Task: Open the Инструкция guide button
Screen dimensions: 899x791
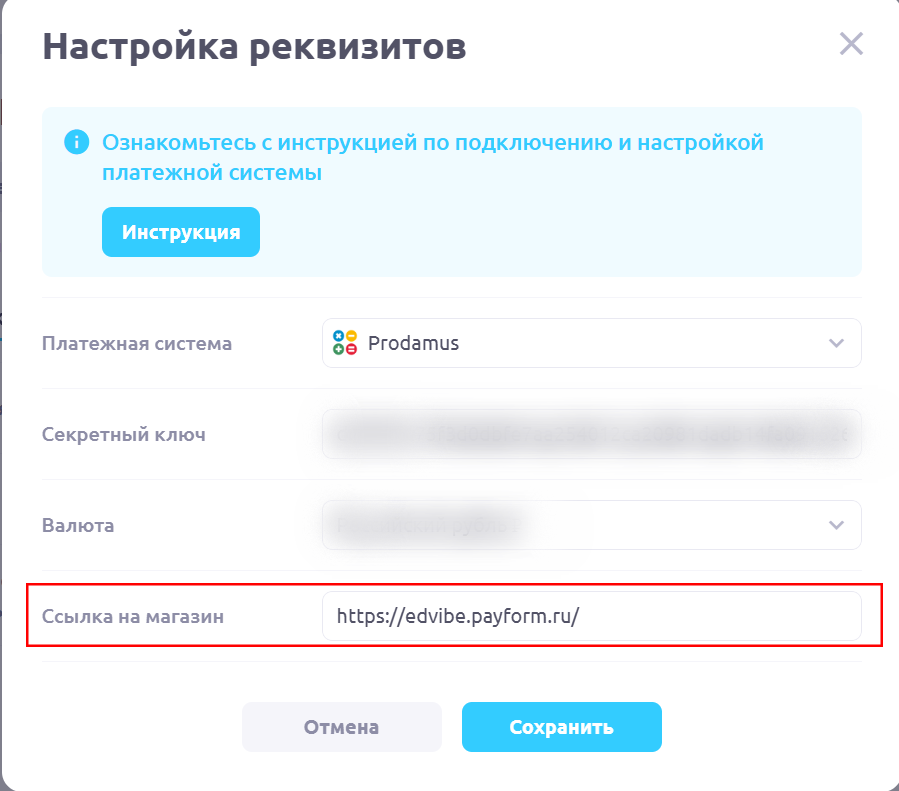Action: (181, 232)
